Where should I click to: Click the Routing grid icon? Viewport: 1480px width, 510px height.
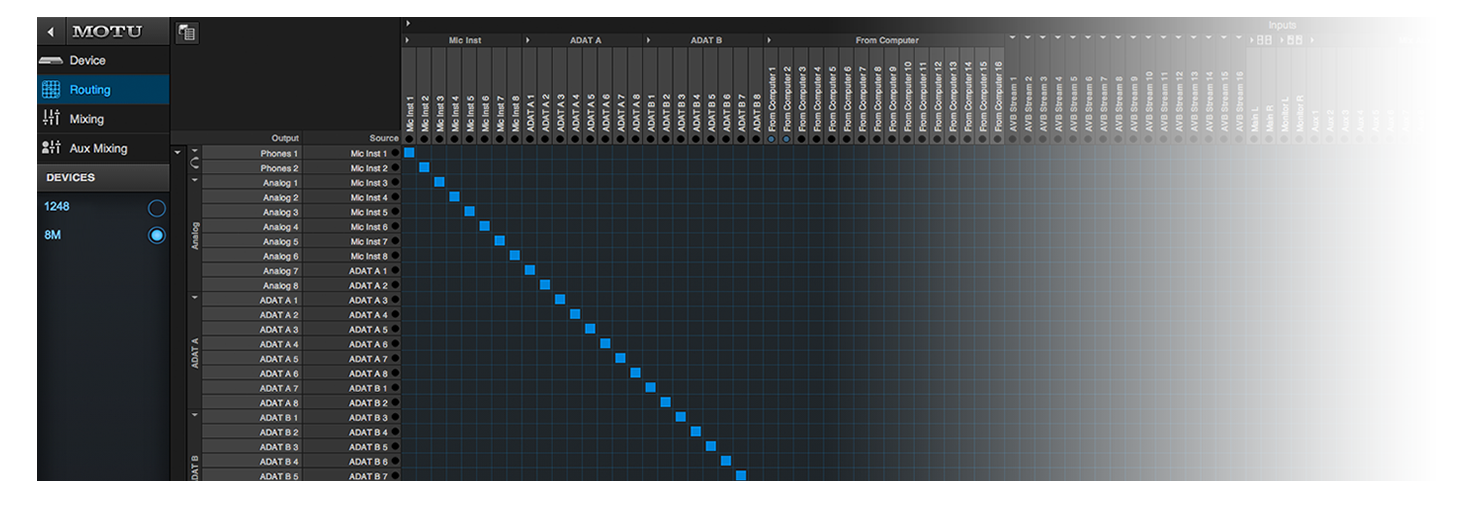[x=51, y=90]
